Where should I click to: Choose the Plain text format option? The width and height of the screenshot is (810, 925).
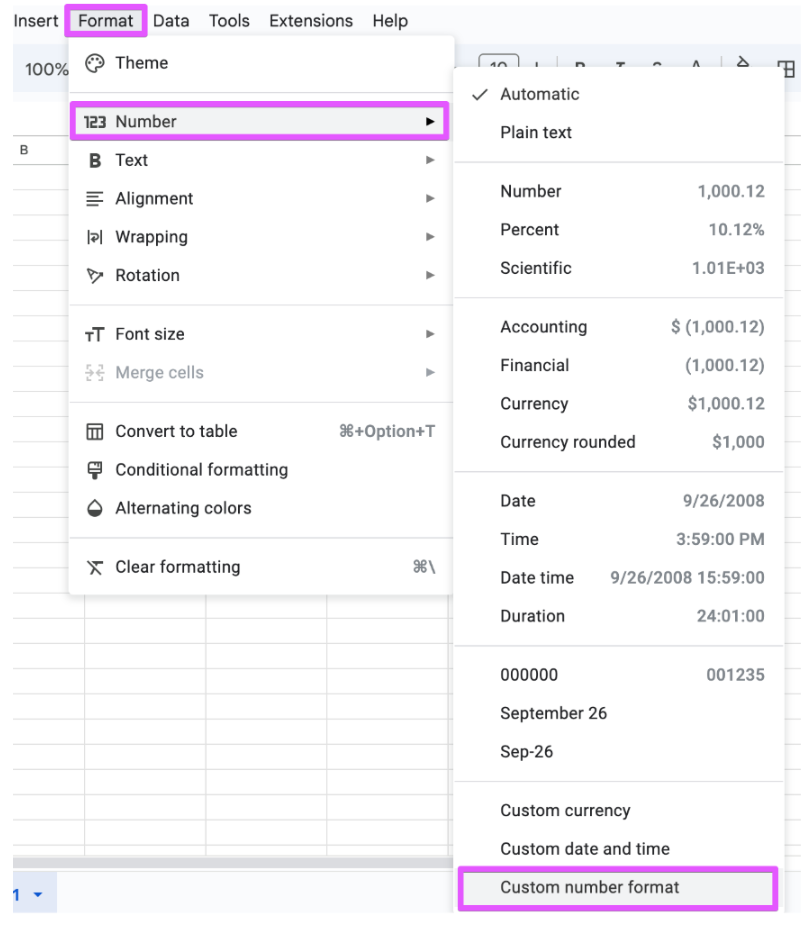tap(536, 133)
